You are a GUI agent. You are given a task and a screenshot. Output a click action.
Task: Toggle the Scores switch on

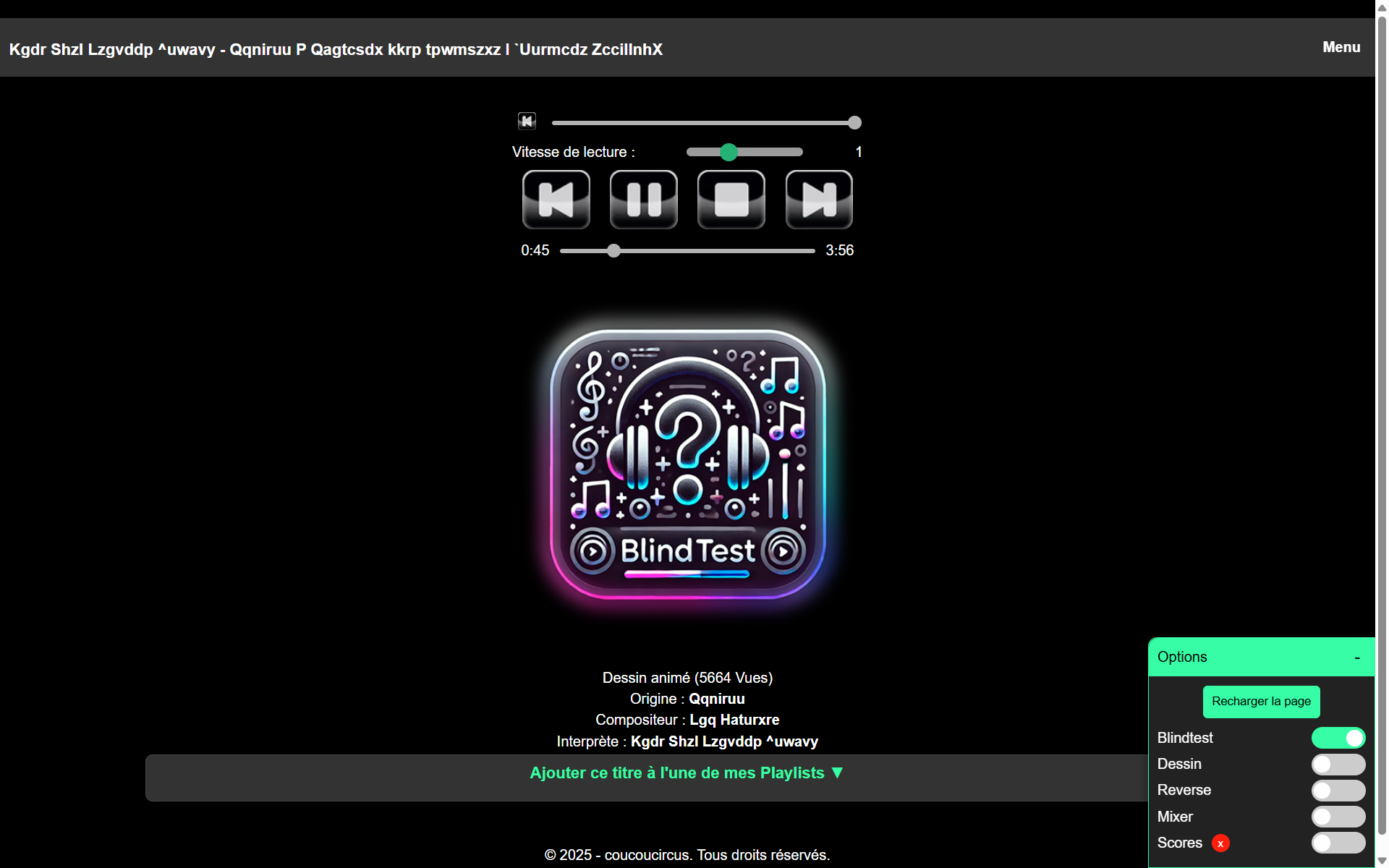point(1338,843)
